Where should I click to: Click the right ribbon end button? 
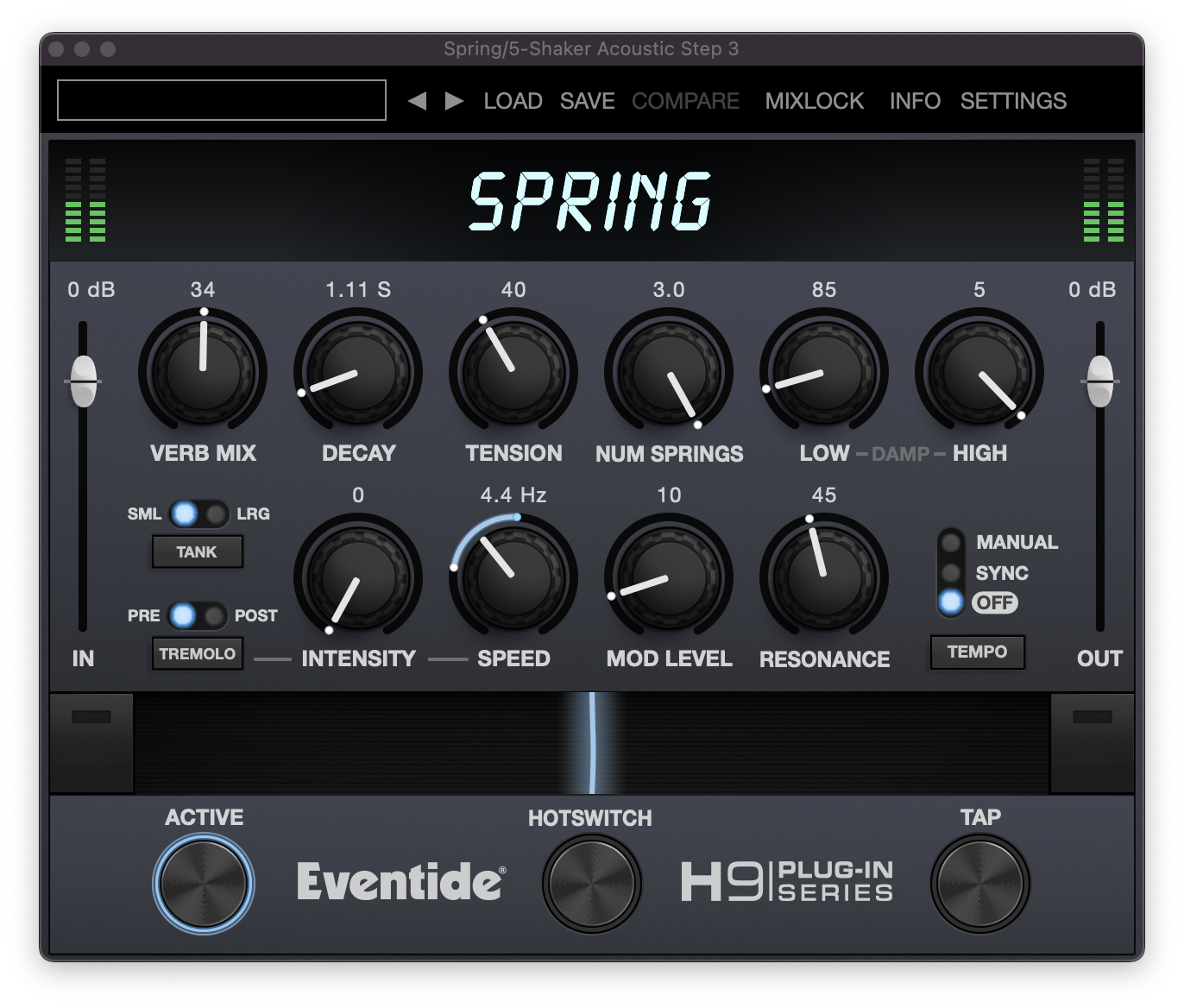pos(1093,743)
